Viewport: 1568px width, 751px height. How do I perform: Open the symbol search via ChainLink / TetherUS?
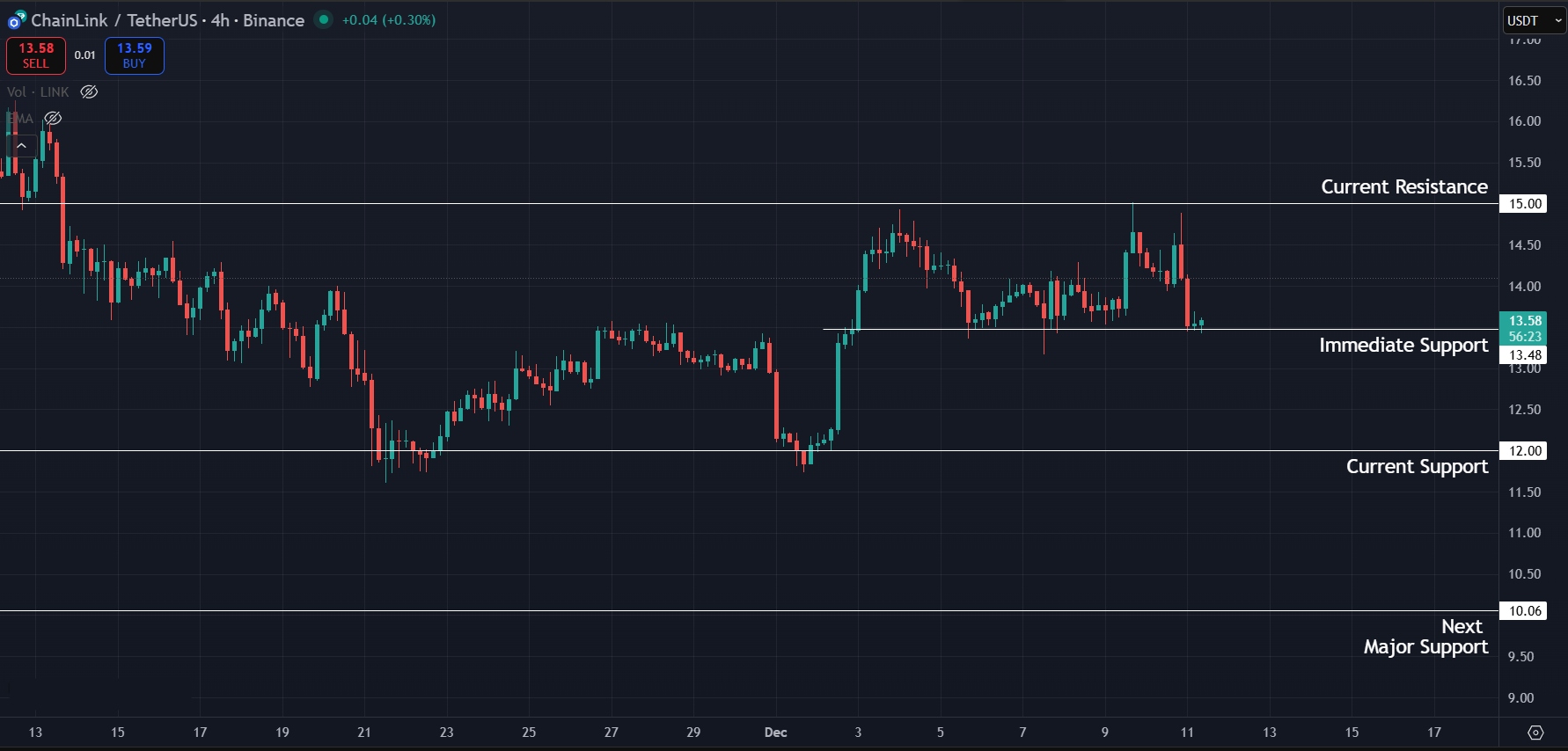(114, 19)
